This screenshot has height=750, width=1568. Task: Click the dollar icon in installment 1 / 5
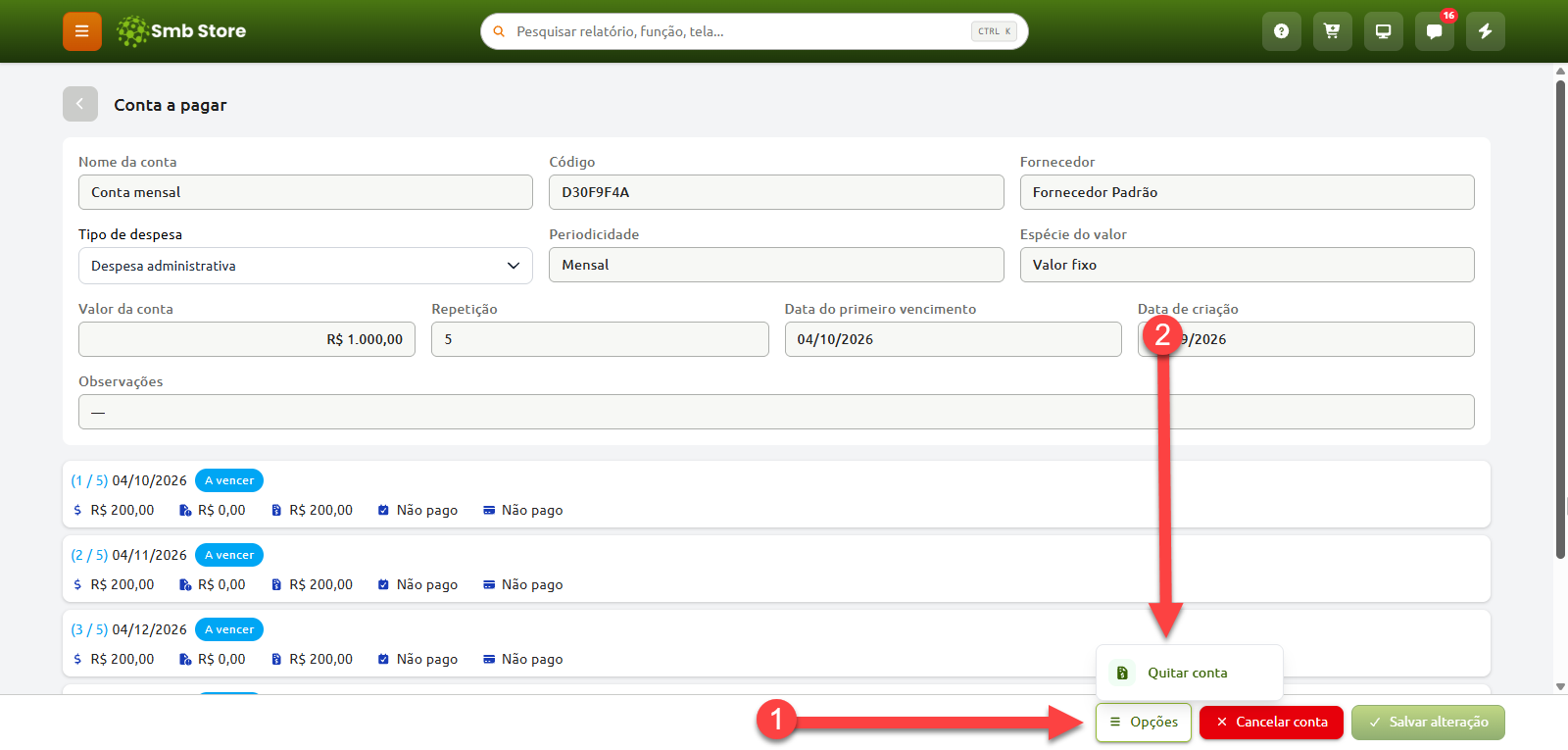click(77, 510)
